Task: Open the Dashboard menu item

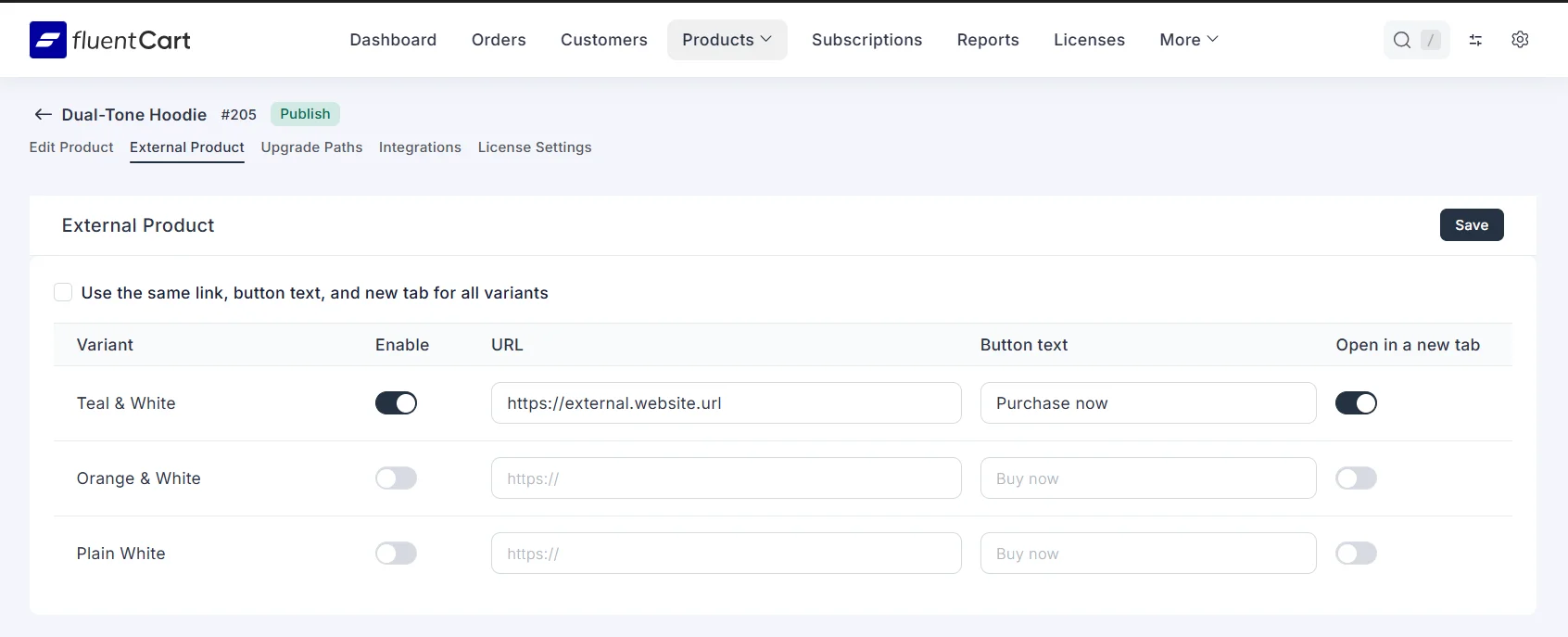Action: (393, 40)
